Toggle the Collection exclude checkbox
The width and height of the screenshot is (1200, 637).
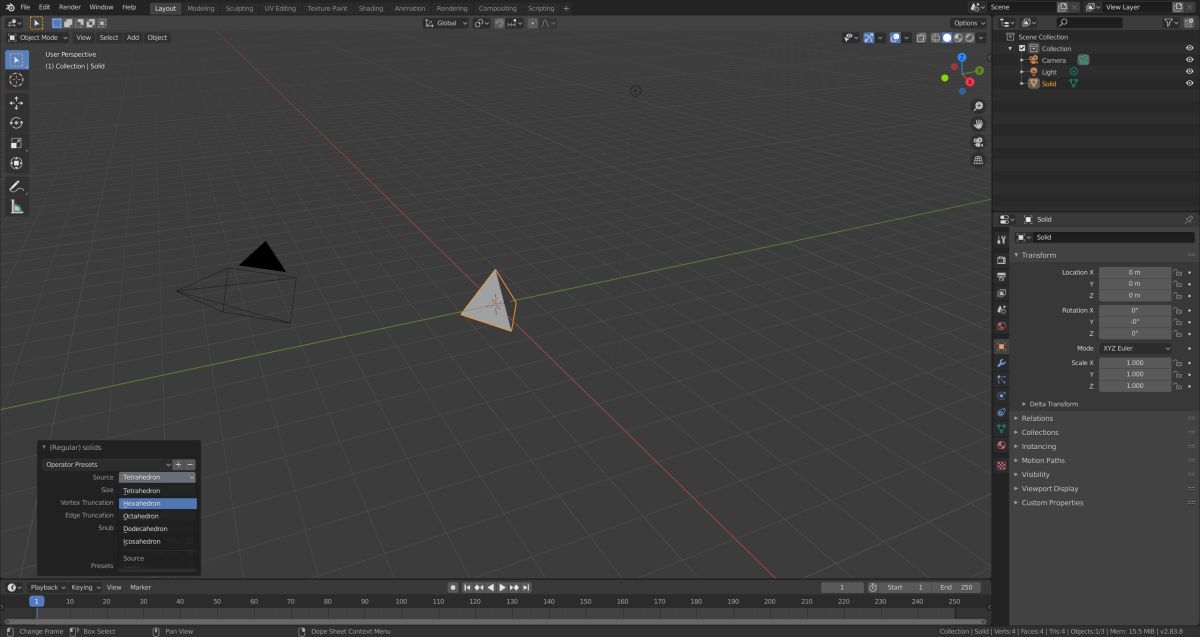[1022, 48]
